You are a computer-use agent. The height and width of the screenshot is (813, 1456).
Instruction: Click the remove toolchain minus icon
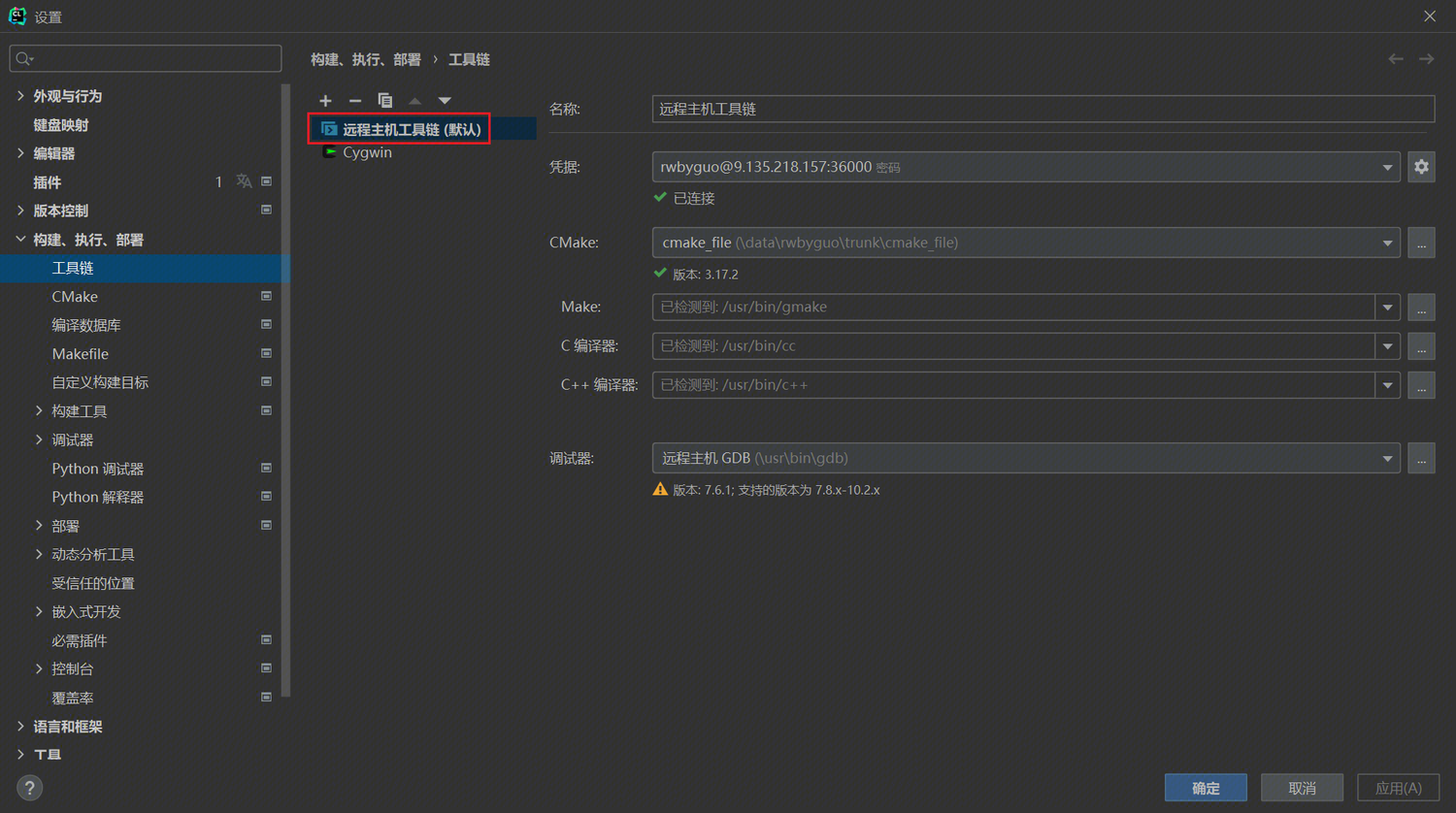355,101
